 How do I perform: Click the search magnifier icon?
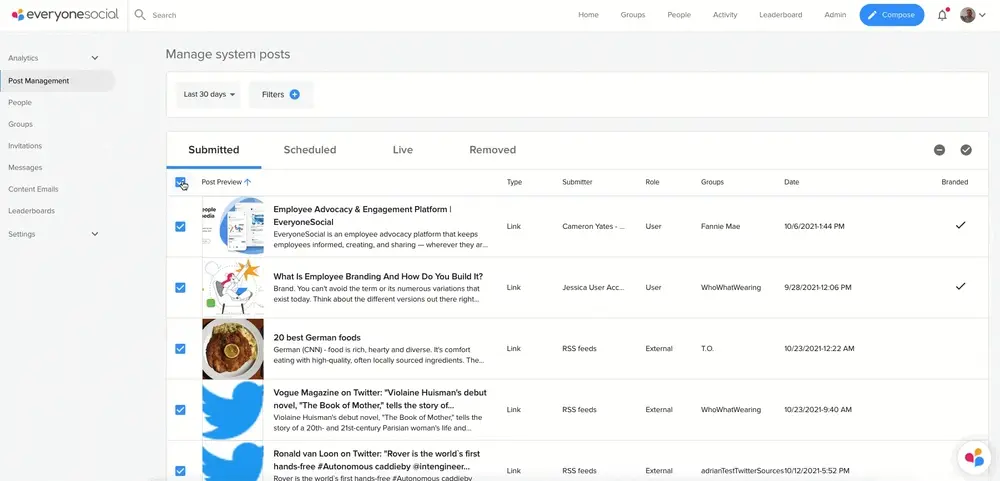coord(140,15)
